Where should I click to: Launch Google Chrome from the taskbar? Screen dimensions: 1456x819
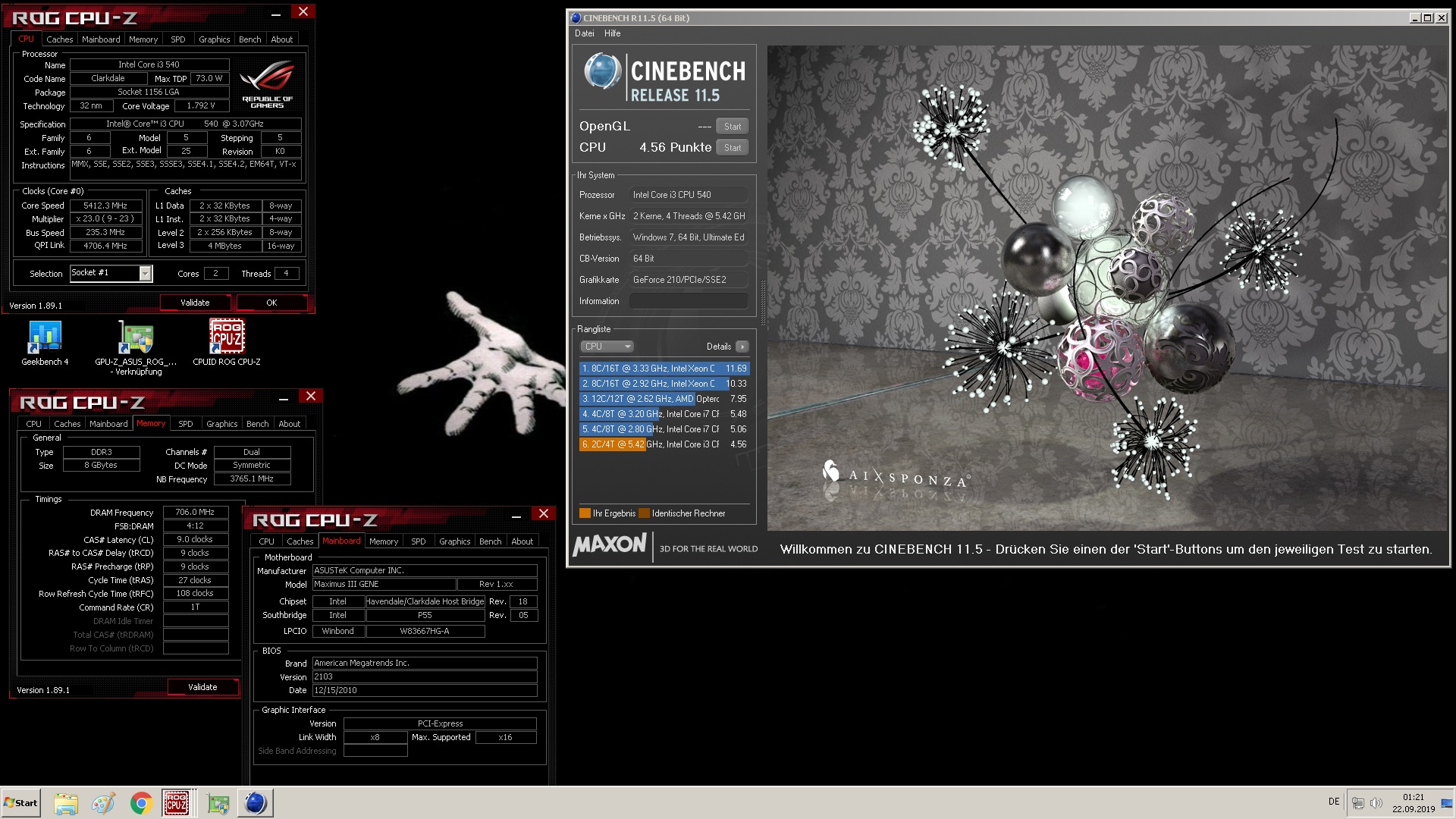click(x=140, y=803)
